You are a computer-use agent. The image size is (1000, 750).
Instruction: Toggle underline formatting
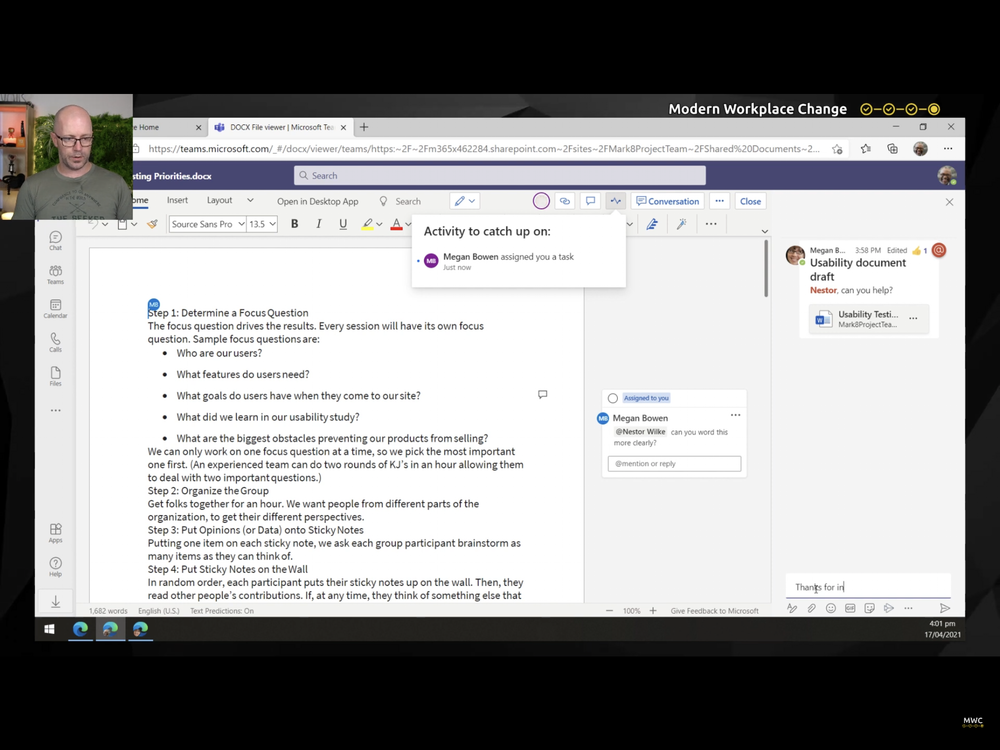343,223
